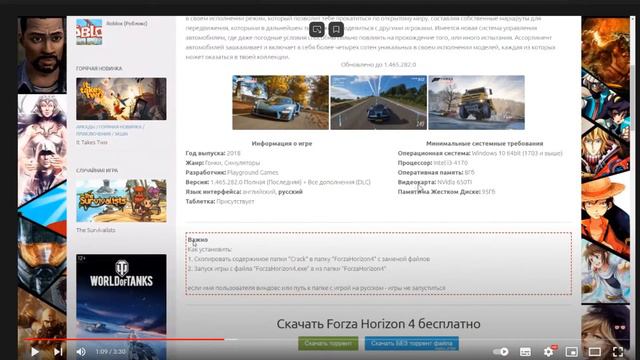Click 'Минимальные системные требования' heading
640x360 pixels.
tap(484, 144)
